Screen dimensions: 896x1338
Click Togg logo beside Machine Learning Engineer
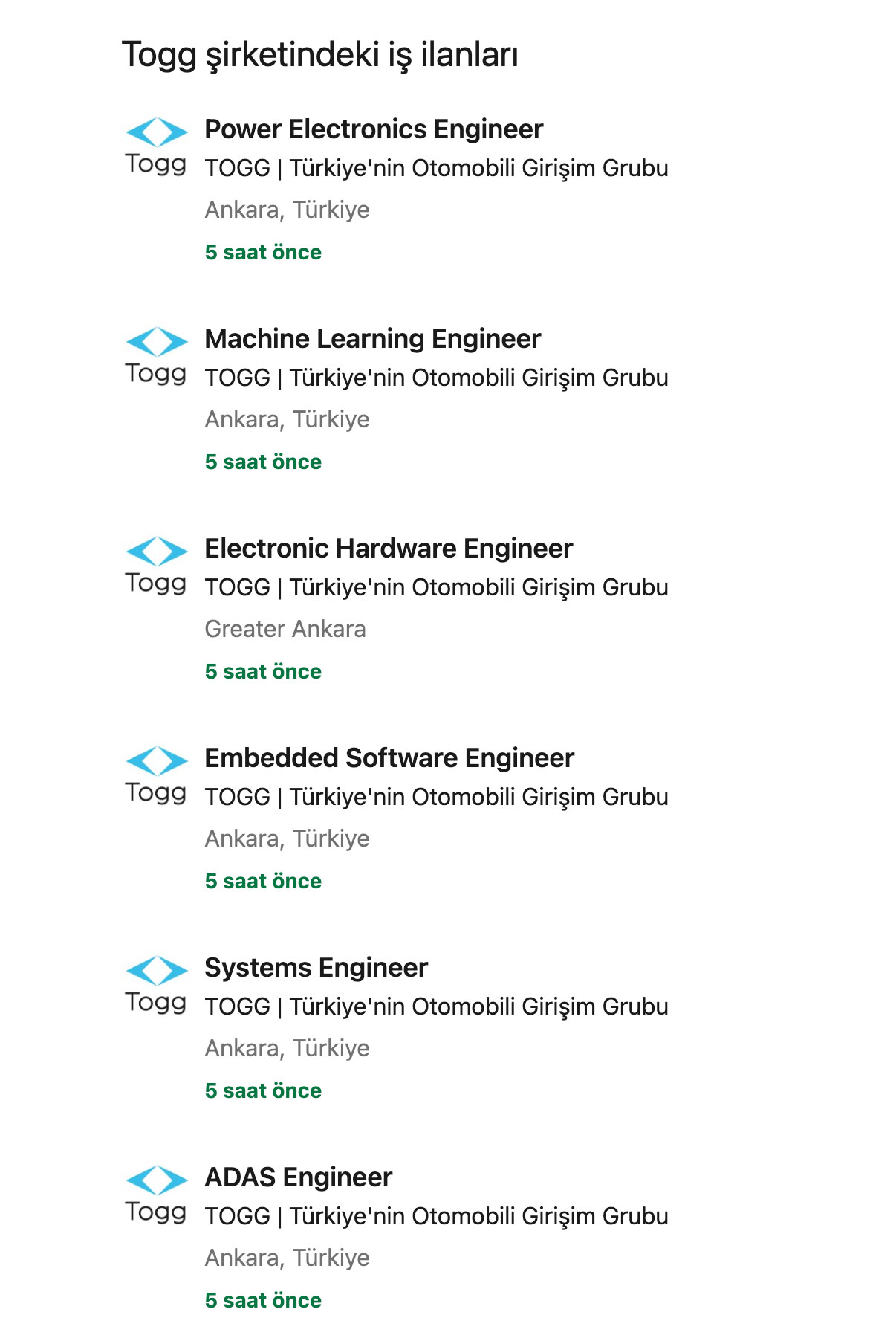pyautogui.click(x=156, y=356)
